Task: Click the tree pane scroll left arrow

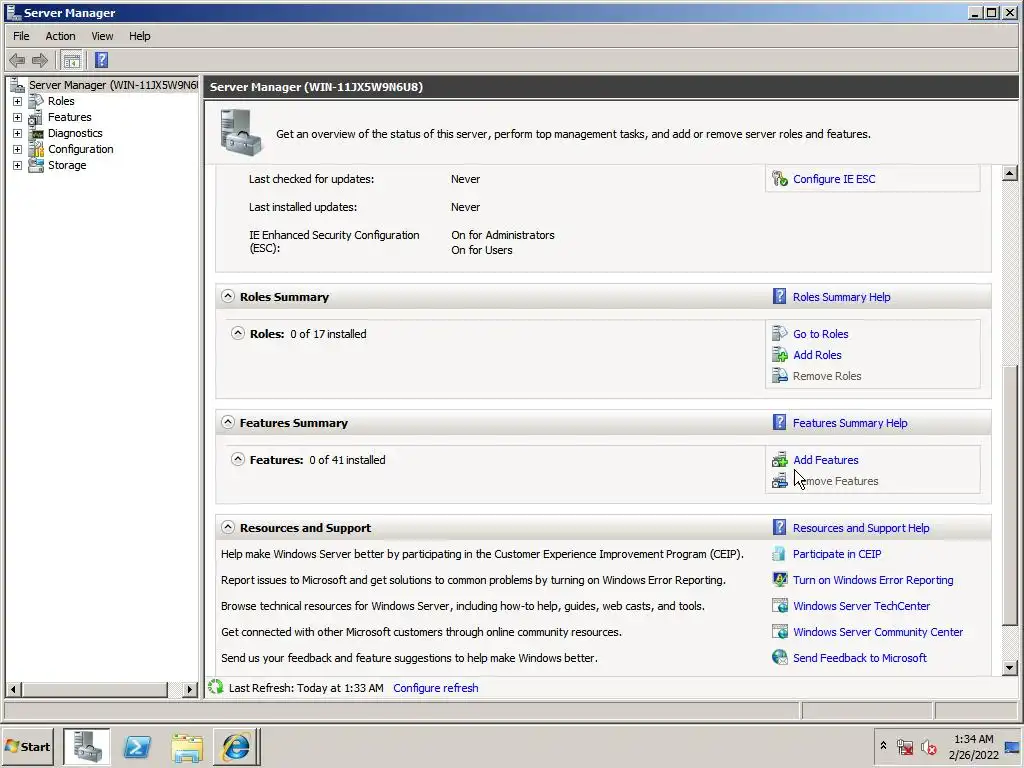Action: 13,689
